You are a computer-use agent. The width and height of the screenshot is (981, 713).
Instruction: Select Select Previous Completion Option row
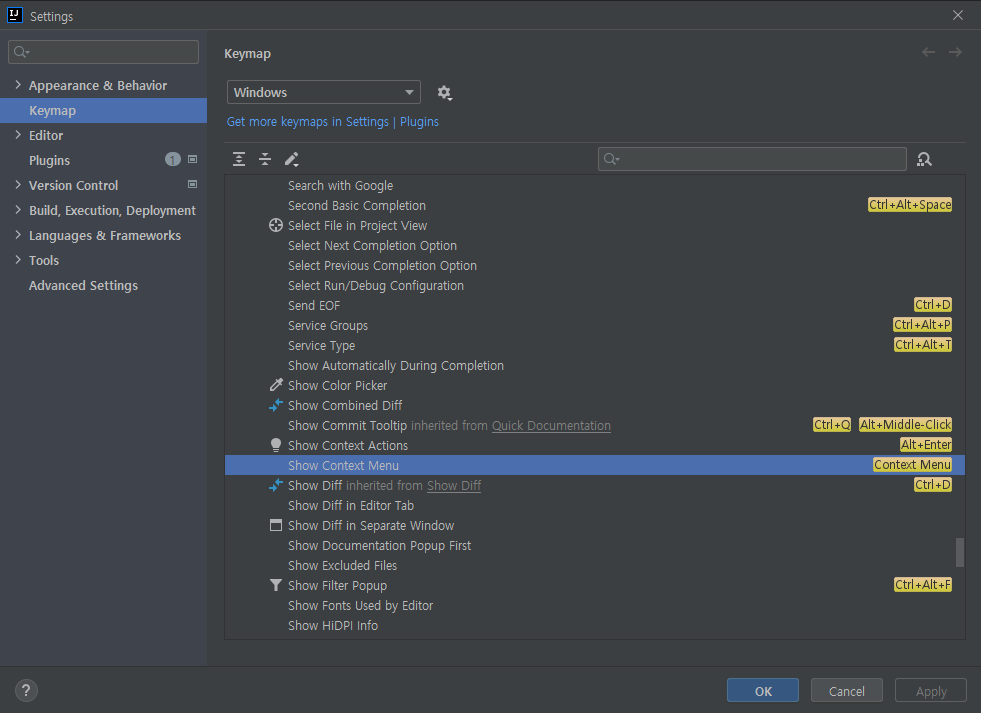coord(594,266)
